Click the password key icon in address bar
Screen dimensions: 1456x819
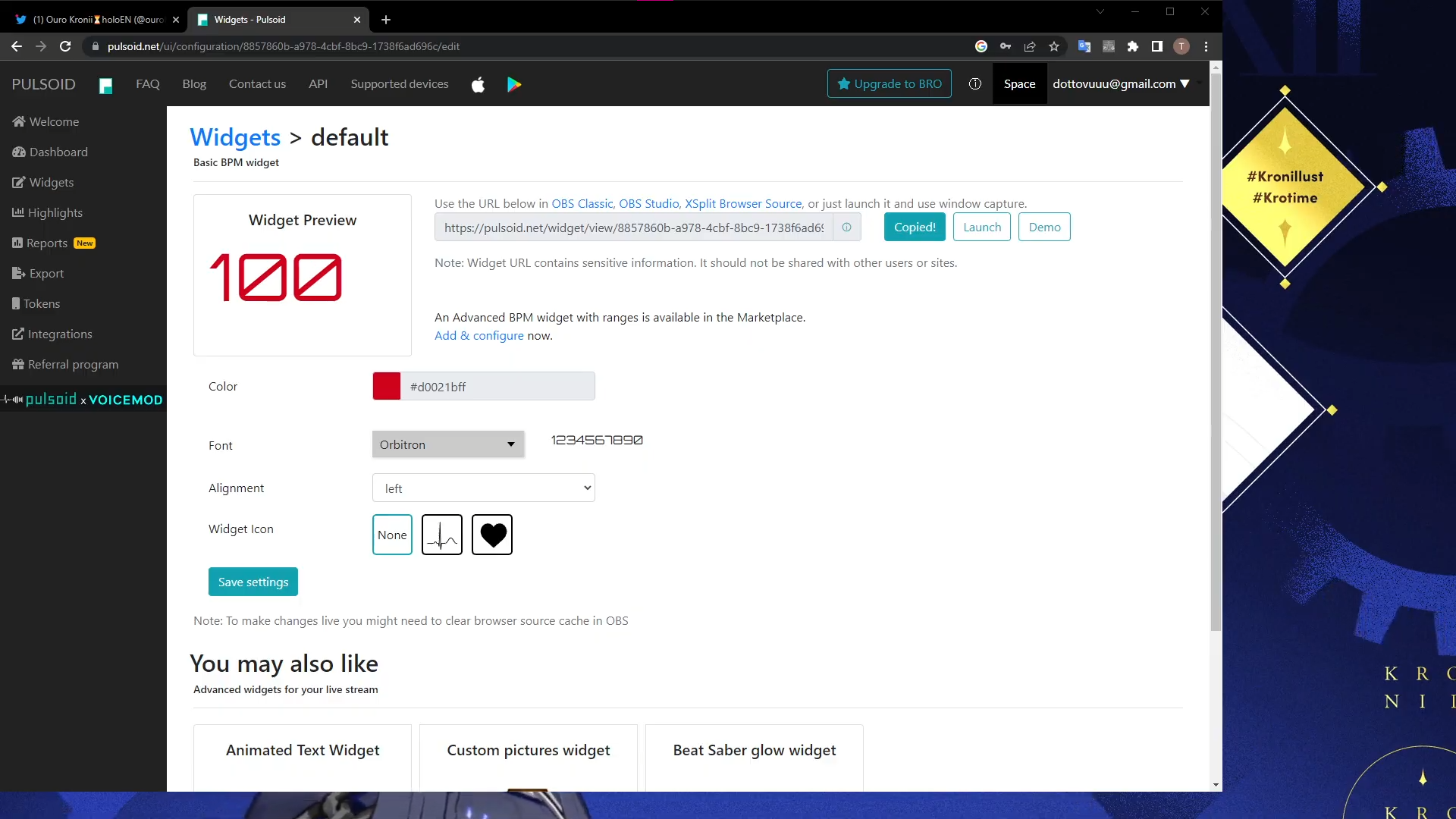(1006, 46)
